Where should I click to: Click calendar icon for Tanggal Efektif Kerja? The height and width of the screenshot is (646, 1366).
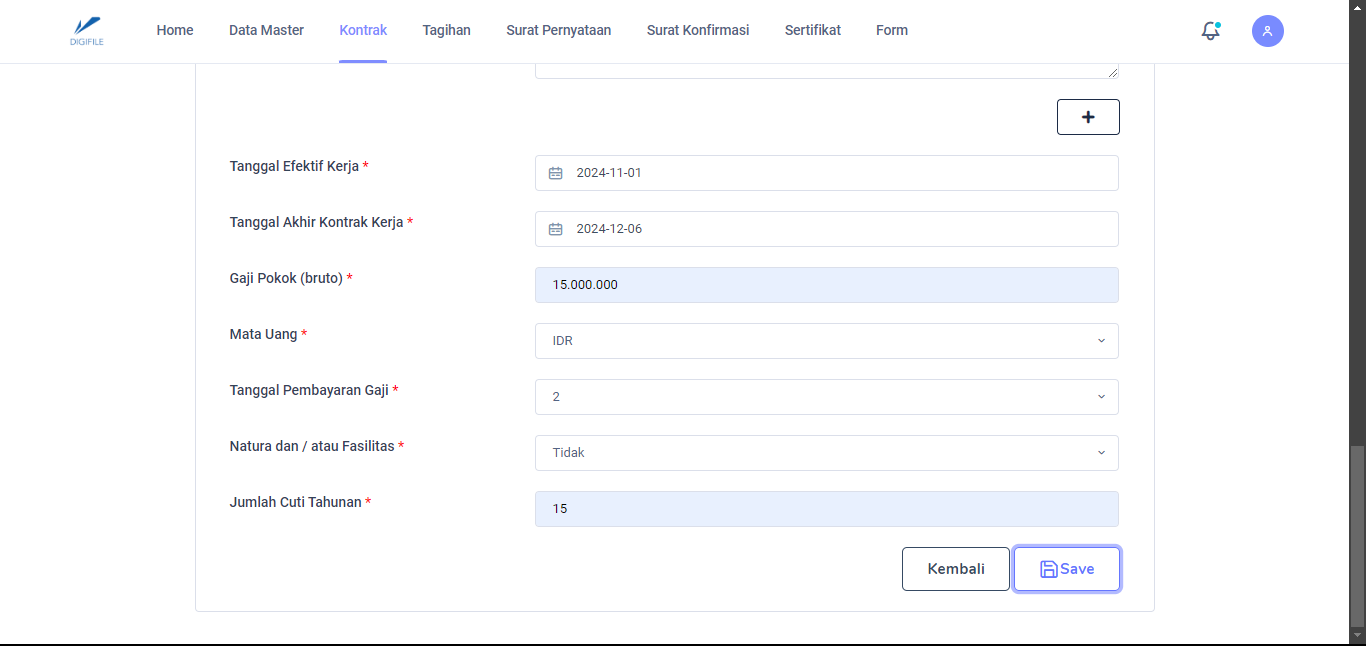click(x=556, y=173)
